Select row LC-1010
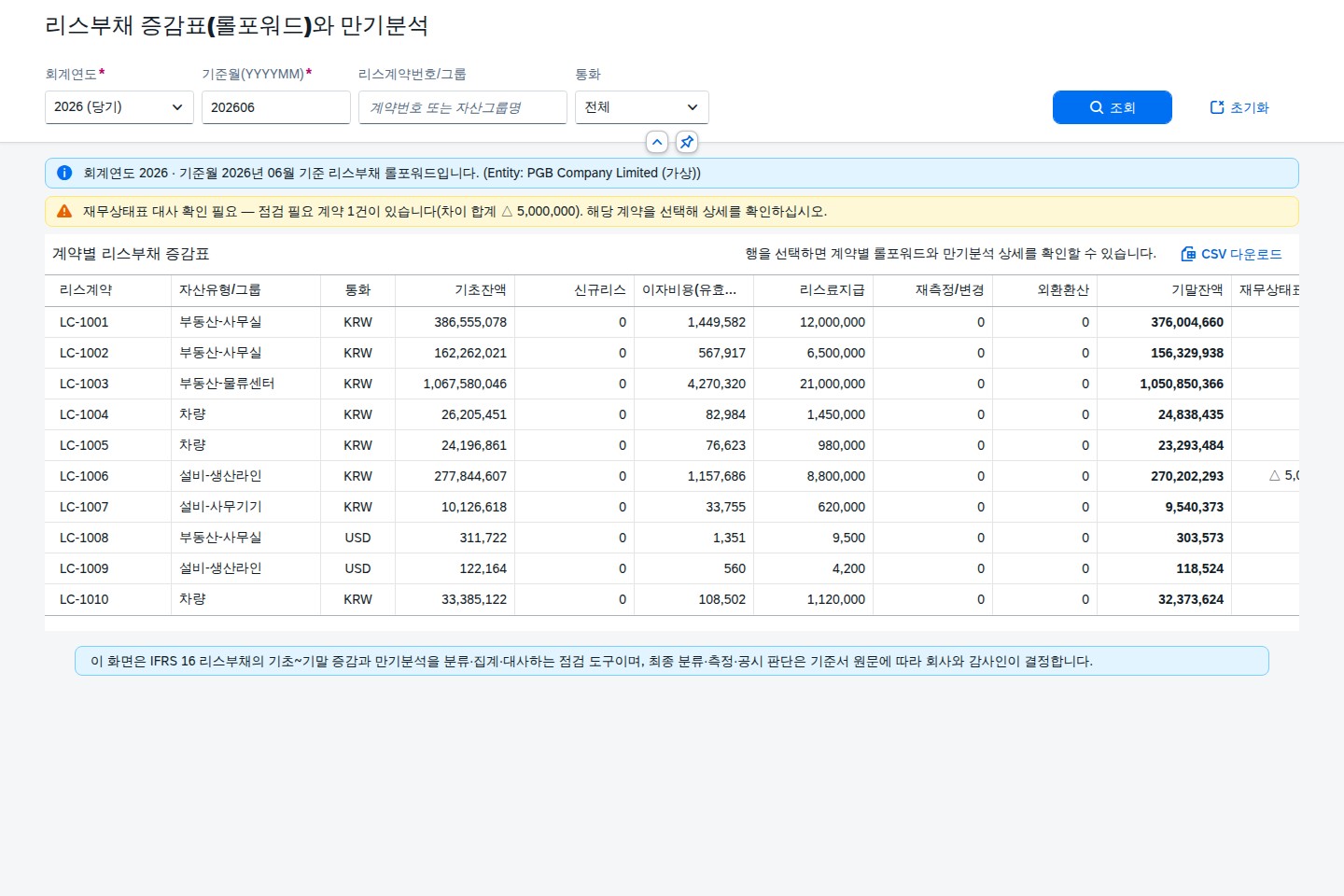The image size is (1344, 896). click(672, 599)
